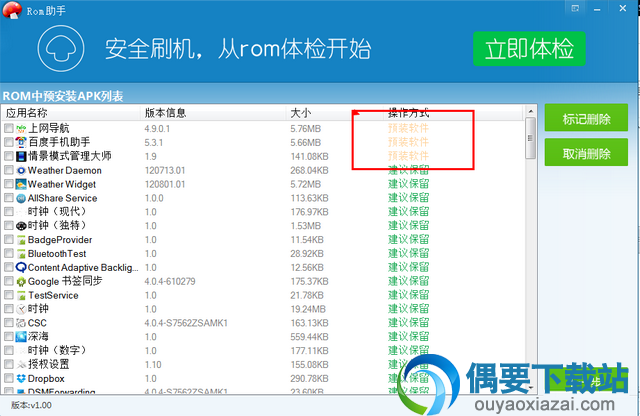This screenshot has height=416, width=640.
Task: Click the list's vertical scrollbar thumb
Action: pyautogui.click(x=530, y=138)
